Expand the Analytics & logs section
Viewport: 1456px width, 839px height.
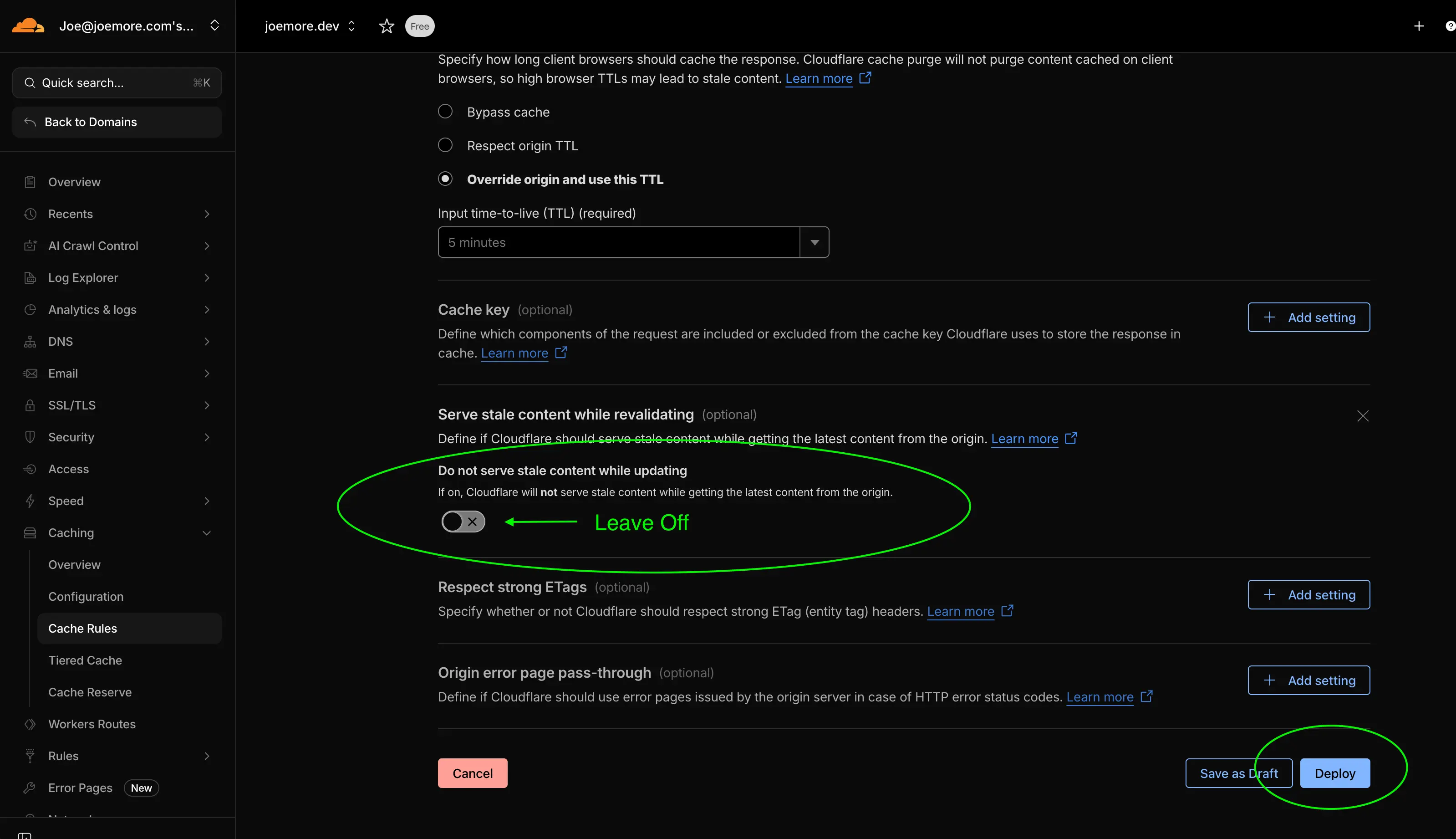[x=207, y=309]
